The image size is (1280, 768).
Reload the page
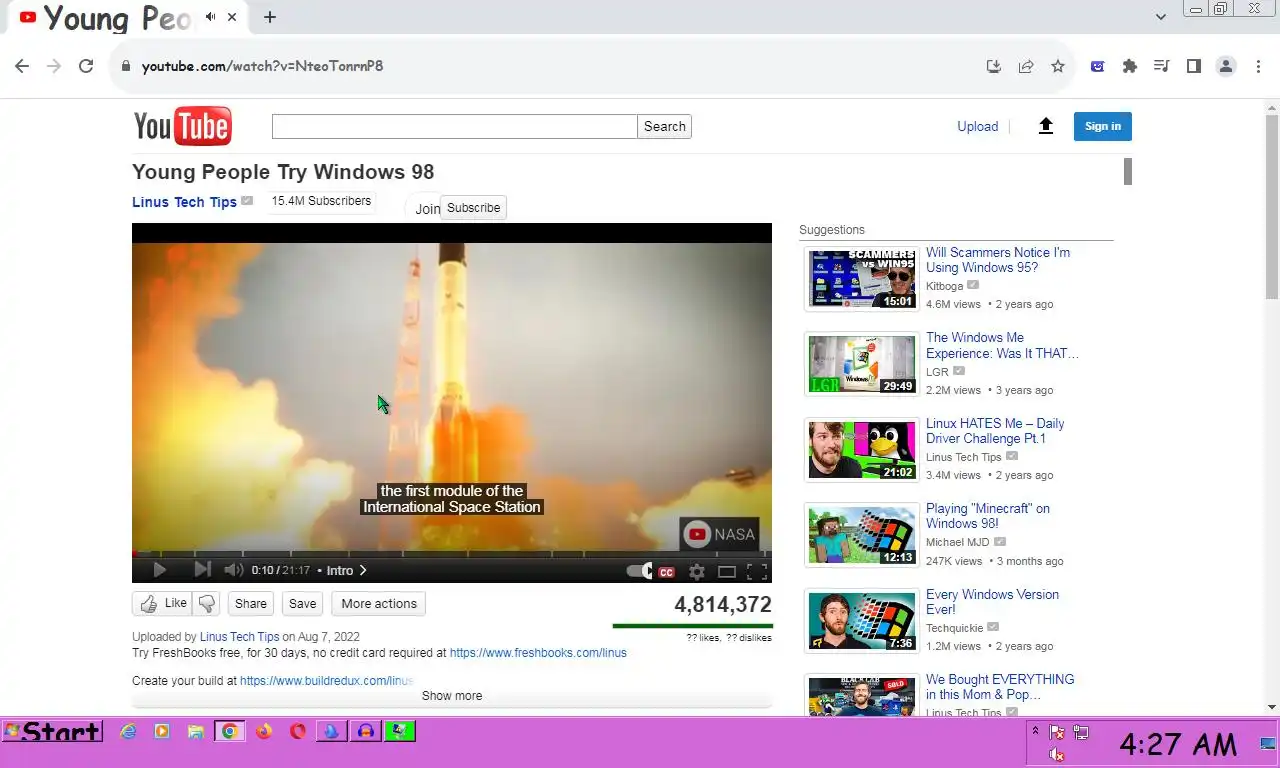pyautogui.click(x=86, y=66)
